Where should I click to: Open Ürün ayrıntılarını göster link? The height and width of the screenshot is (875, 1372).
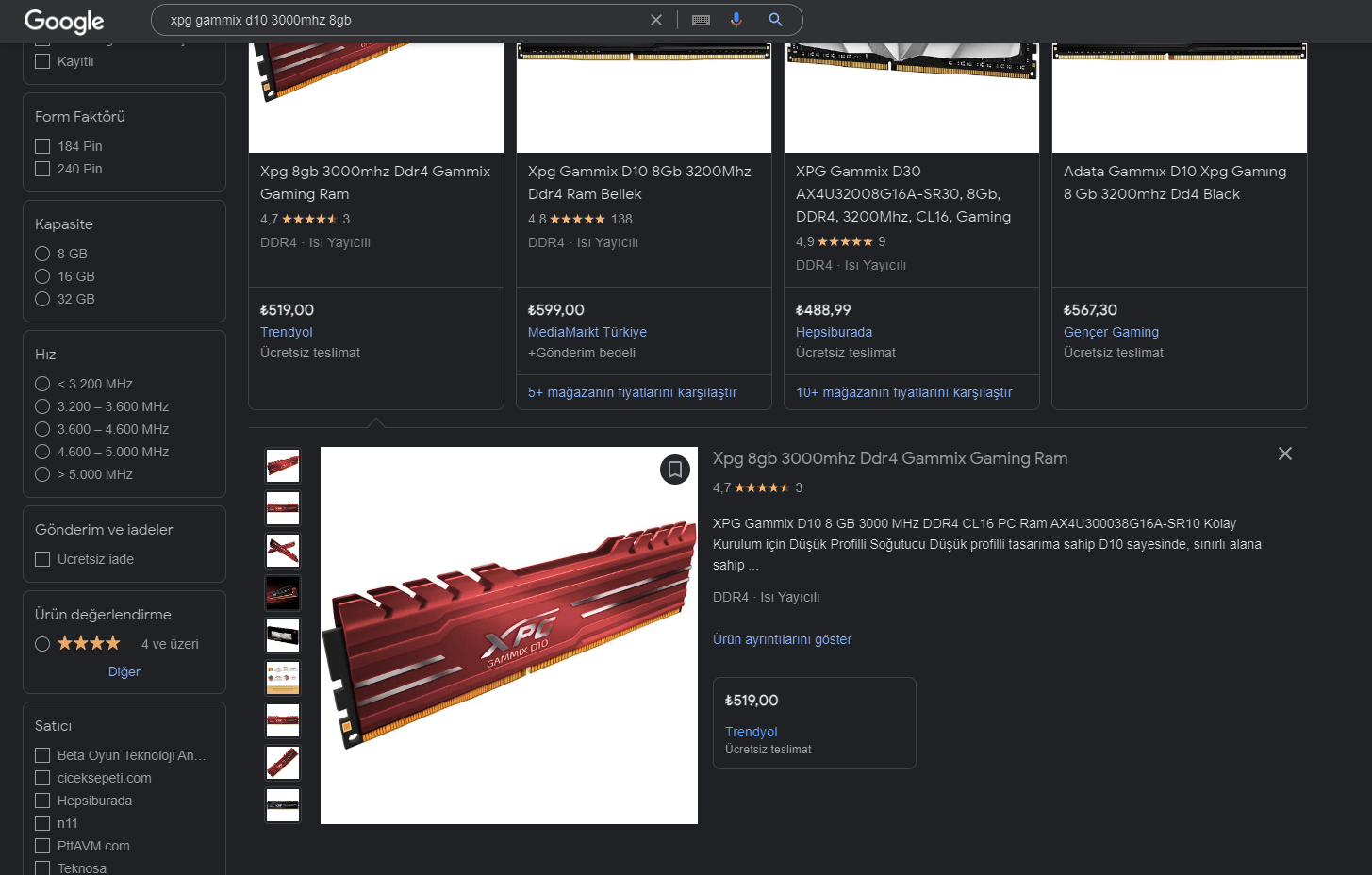click(x=782, y=639)
